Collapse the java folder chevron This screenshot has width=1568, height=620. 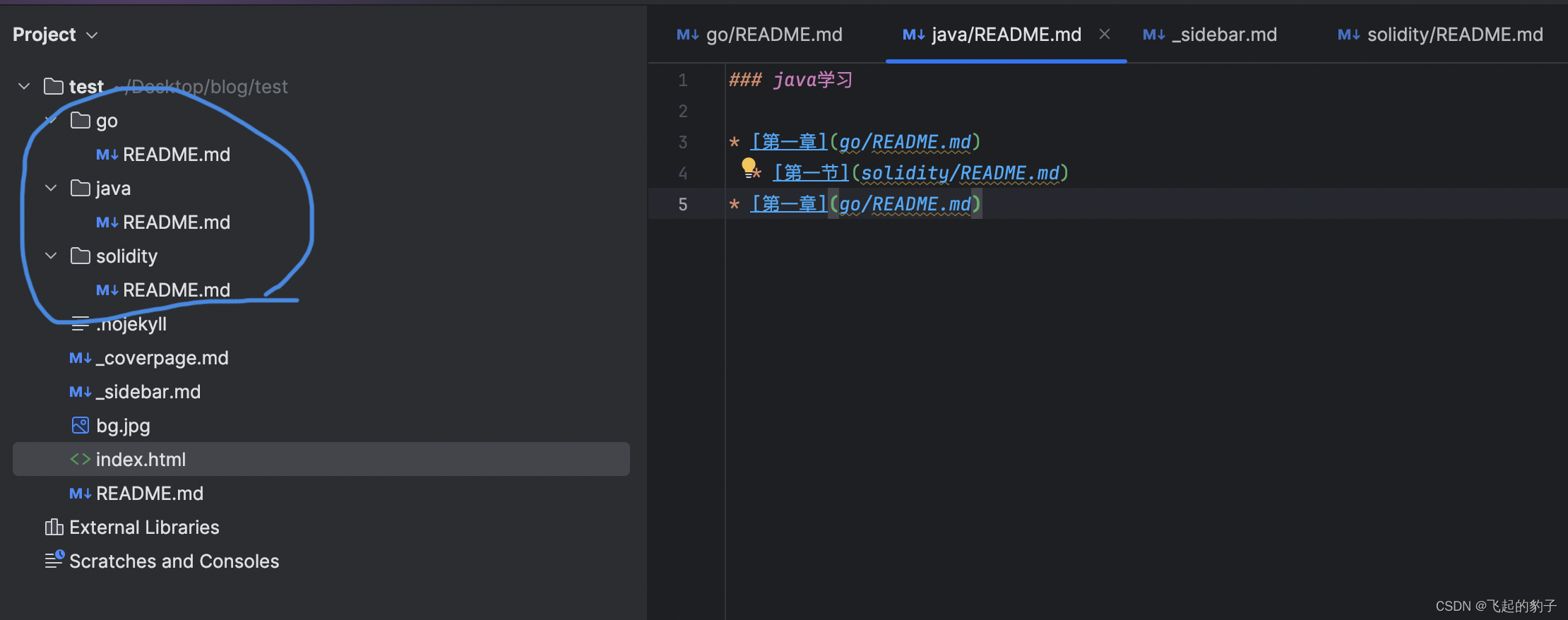point(51,188)
